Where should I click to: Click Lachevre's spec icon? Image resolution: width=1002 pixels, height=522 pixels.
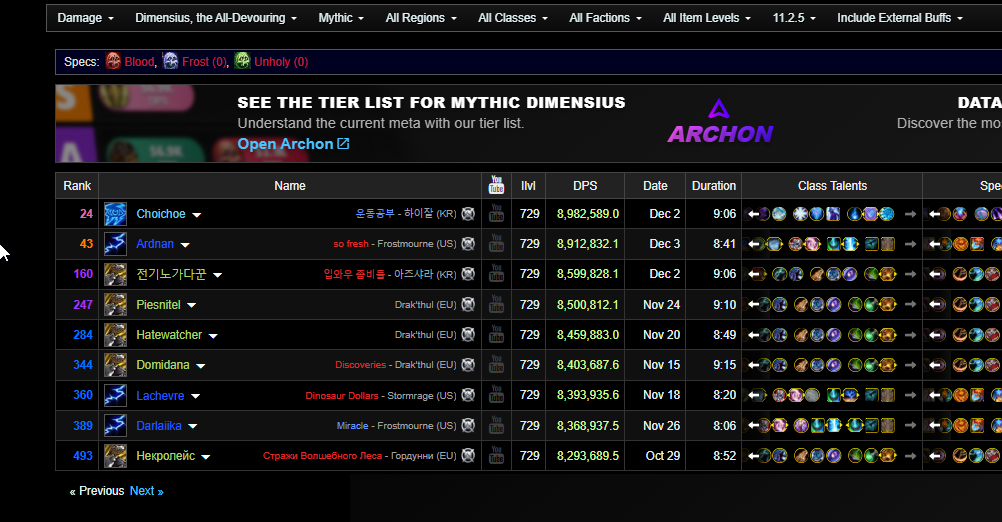coord(116,395)
